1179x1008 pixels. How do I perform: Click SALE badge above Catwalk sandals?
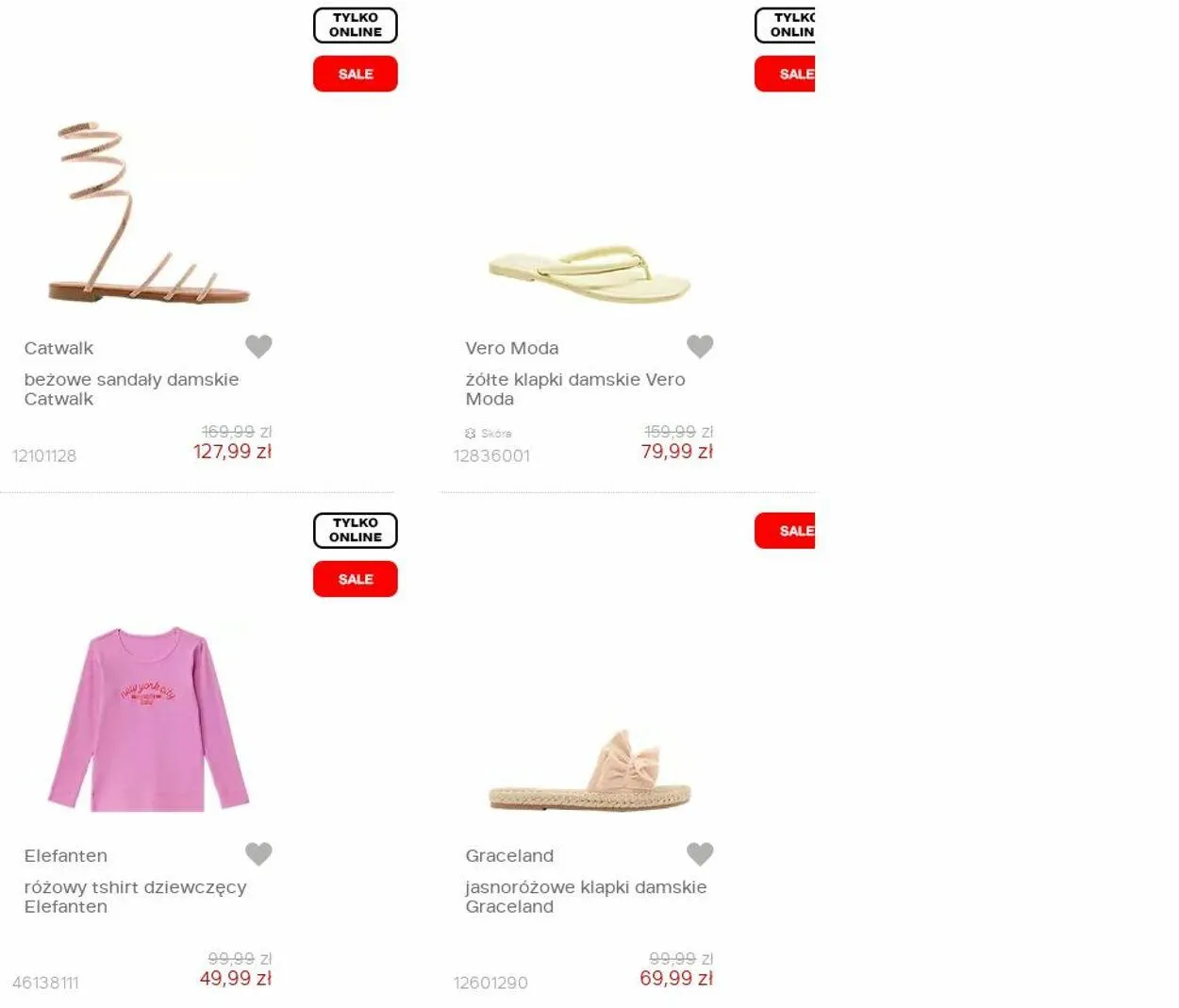pos(356,74)
